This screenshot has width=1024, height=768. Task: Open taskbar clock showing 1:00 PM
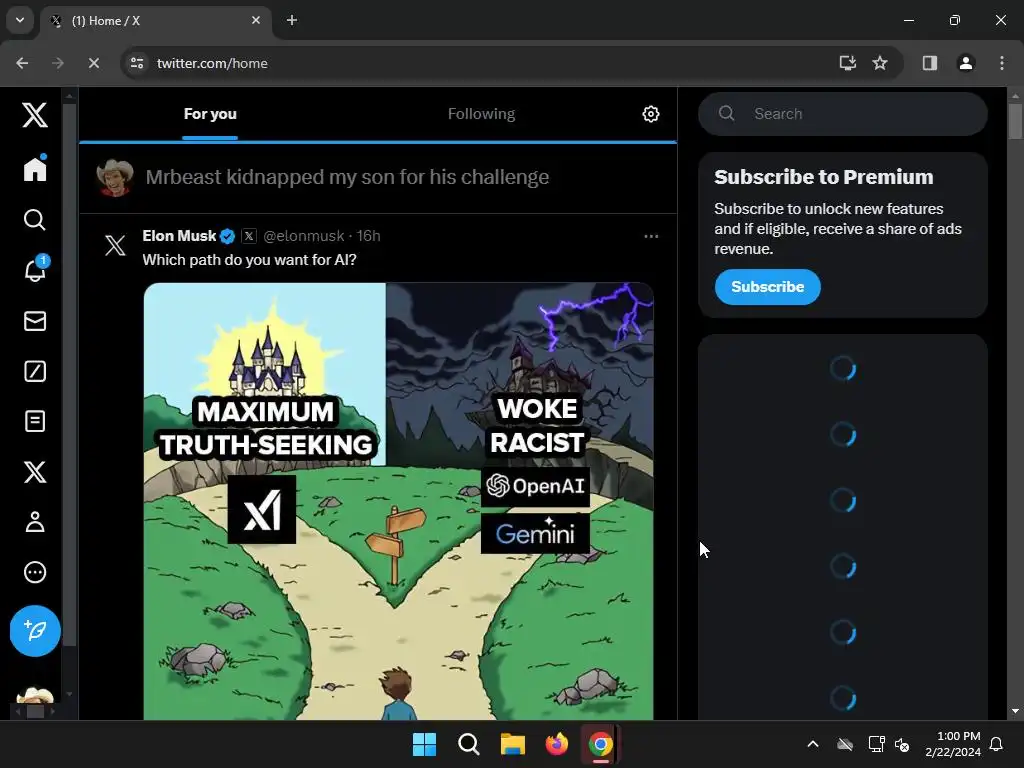click(953, 744)
